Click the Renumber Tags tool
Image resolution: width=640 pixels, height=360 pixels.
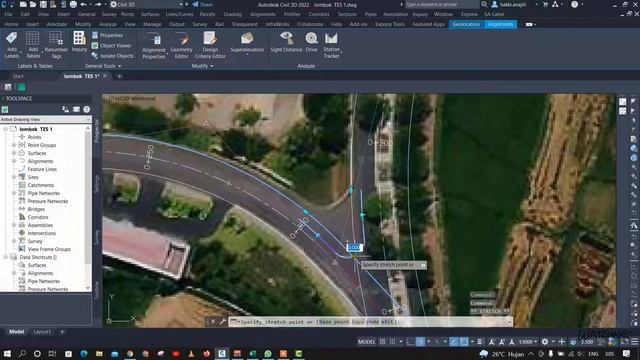click(x=56, y=45)
